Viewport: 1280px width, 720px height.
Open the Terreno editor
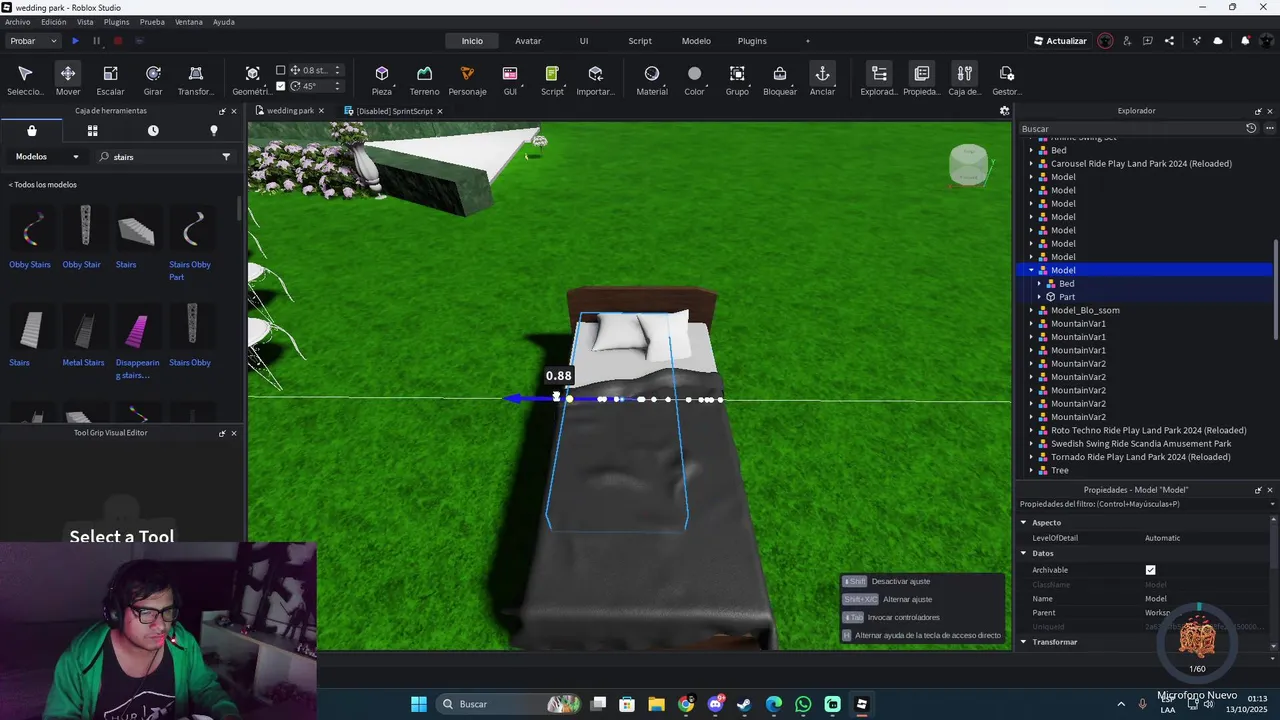coord(424,80)
